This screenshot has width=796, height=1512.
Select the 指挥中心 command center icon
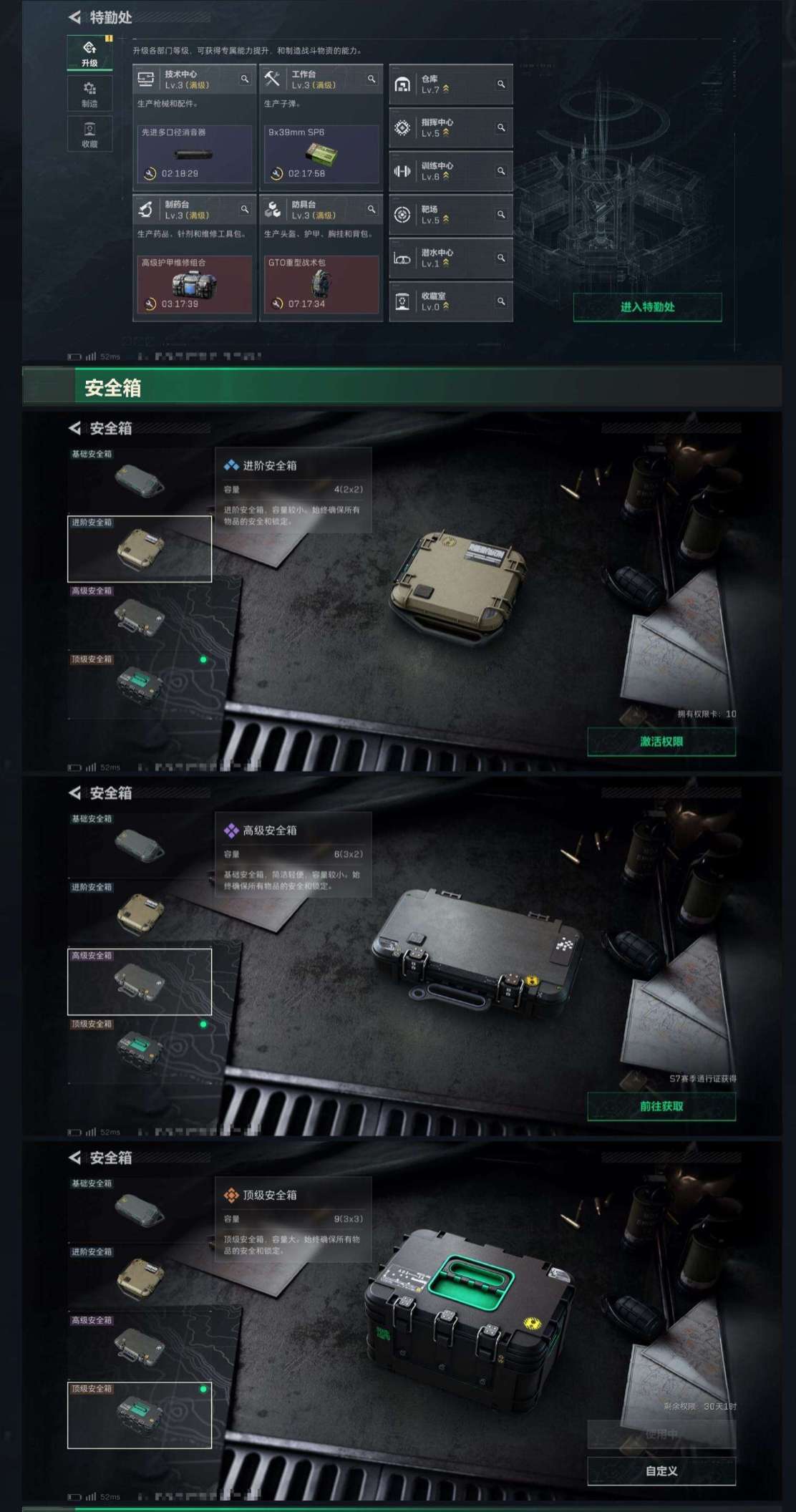click(402, 128)
